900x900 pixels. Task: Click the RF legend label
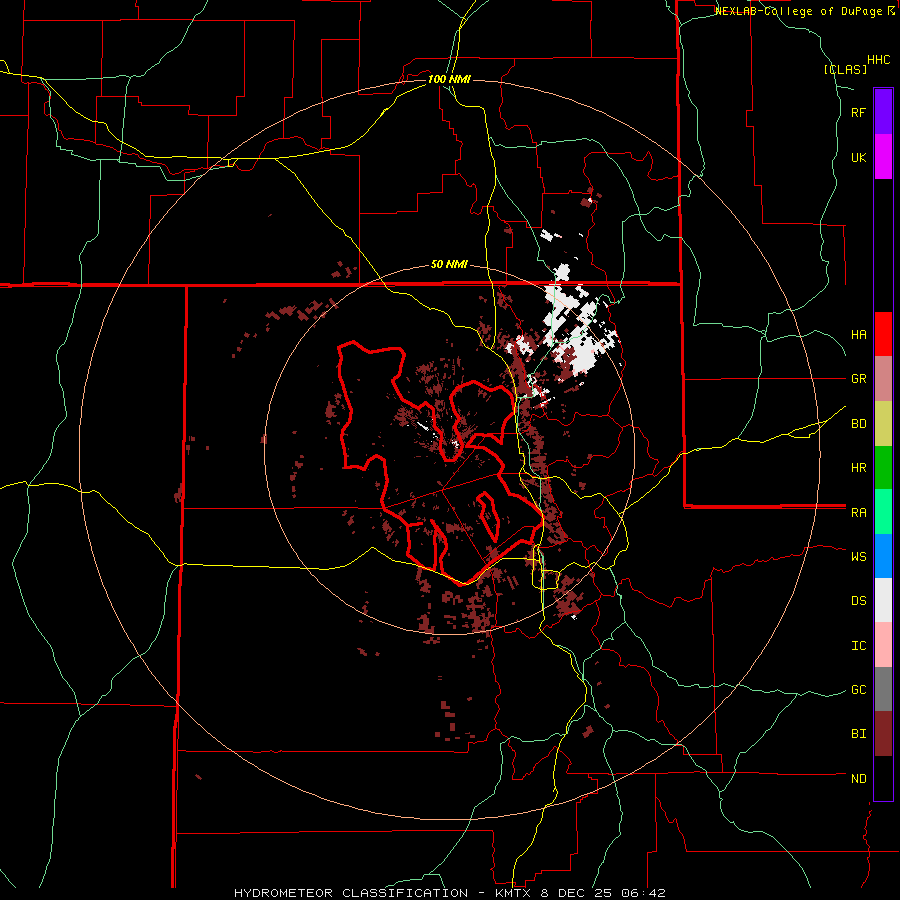click(x=859, y=112)
